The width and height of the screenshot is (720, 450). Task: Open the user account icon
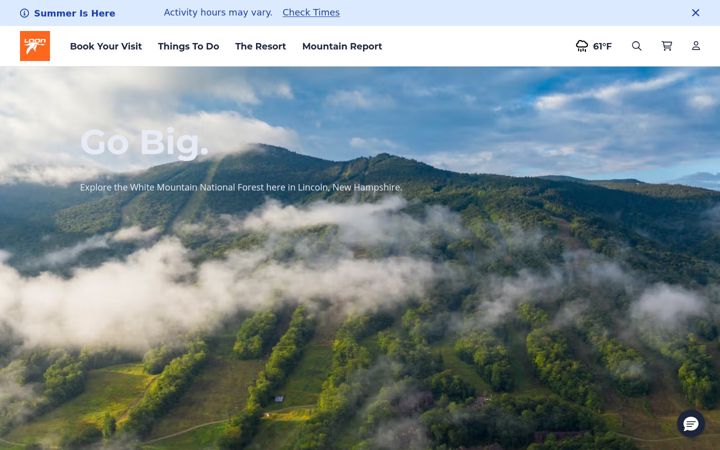(696, 46)
